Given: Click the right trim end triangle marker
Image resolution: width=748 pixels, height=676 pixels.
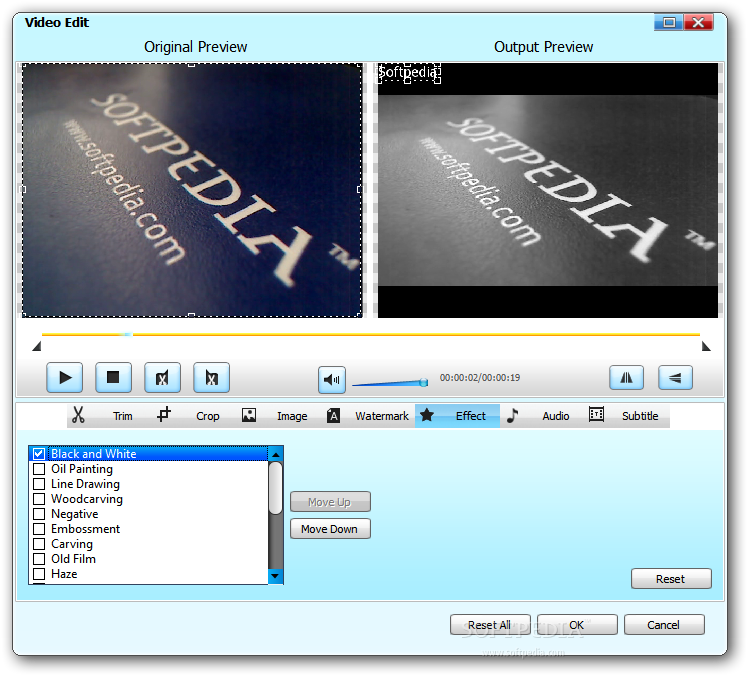Looking at the screenshot, I should pos(706,346).
